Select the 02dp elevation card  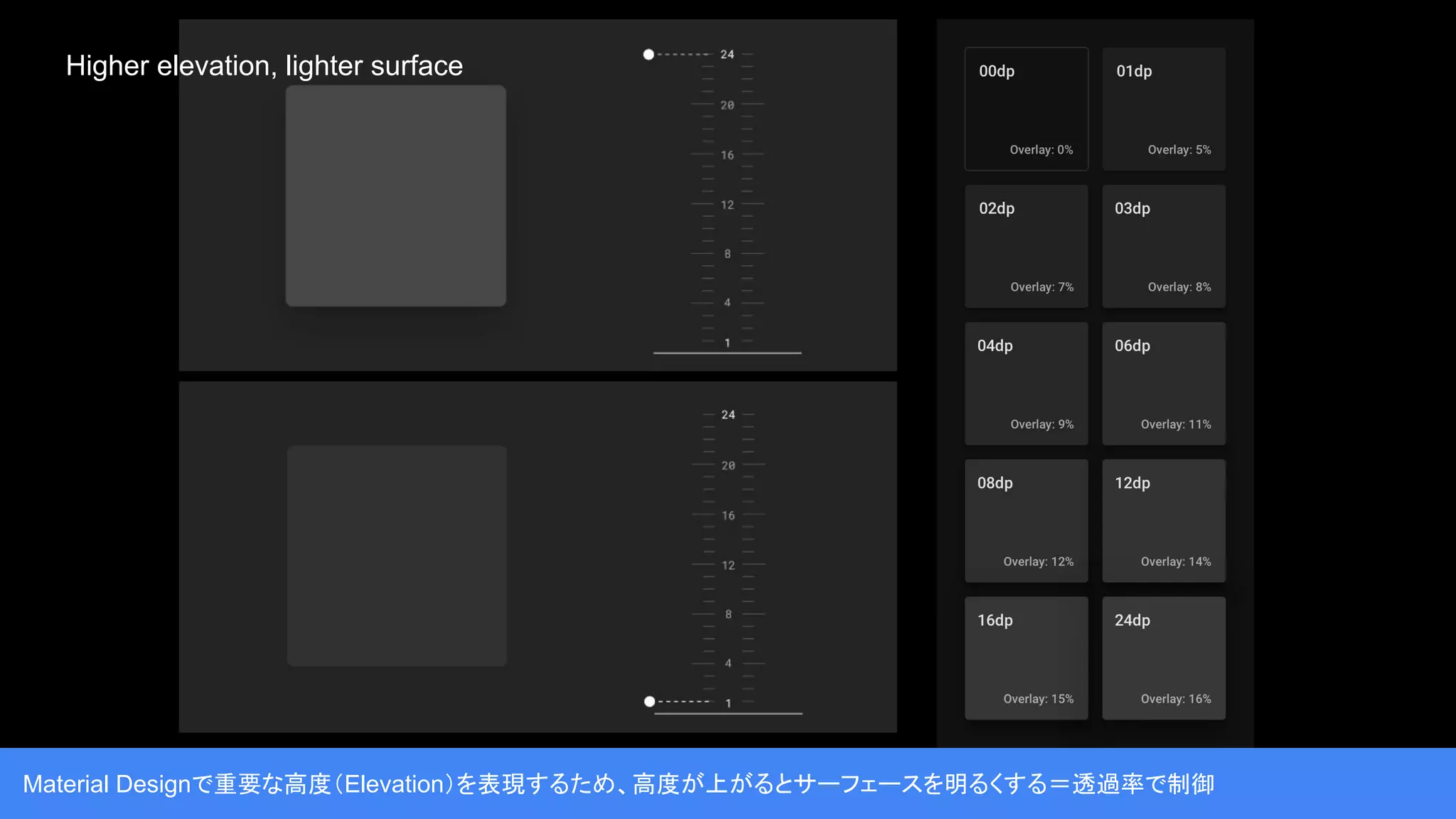[1026, 246]
